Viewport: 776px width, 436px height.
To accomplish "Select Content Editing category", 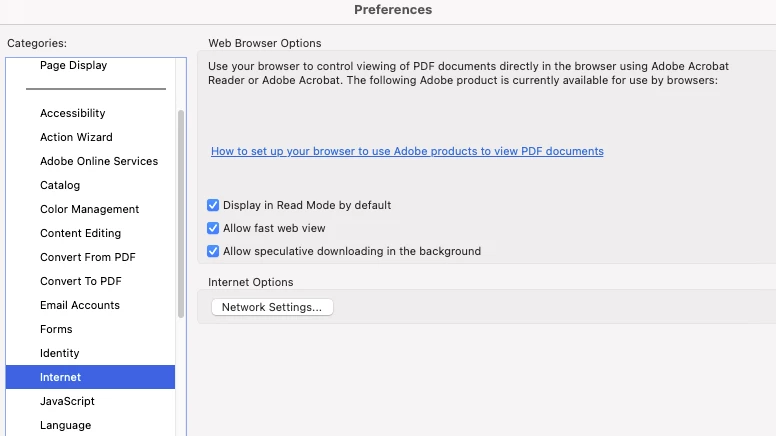I will tap(80, 233).
